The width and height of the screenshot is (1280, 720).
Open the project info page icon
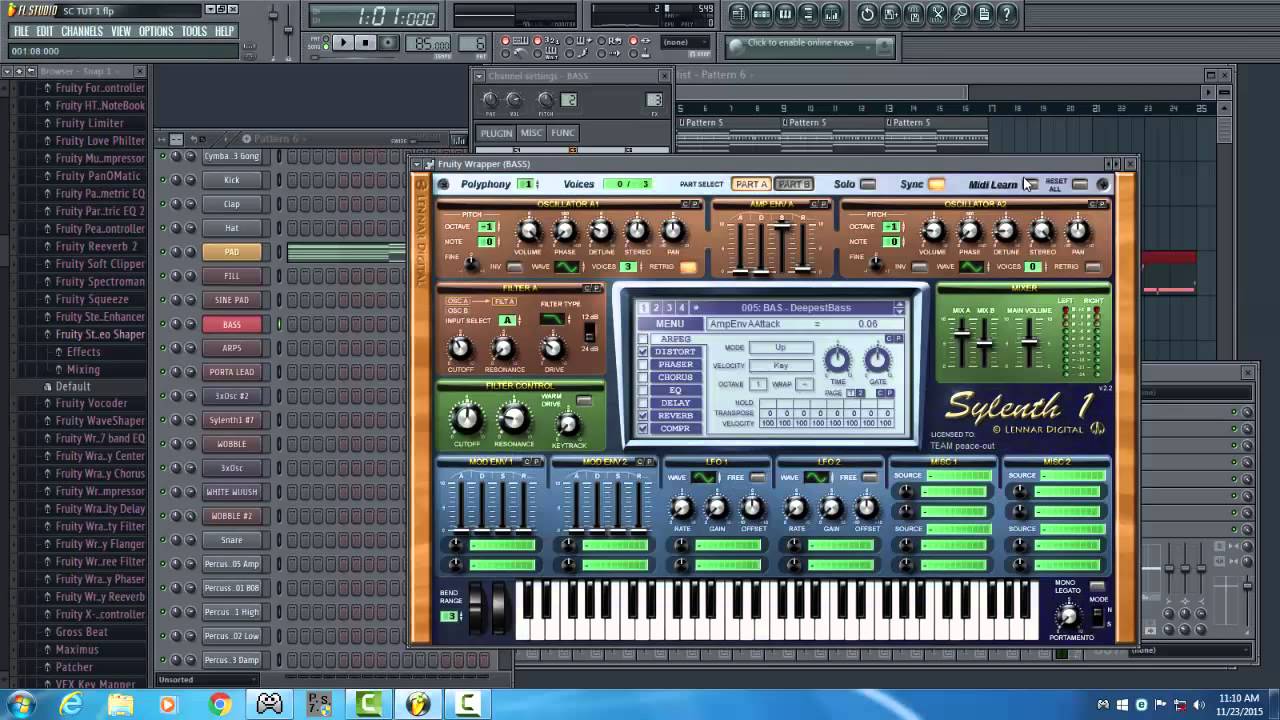(x=984, y=14)
